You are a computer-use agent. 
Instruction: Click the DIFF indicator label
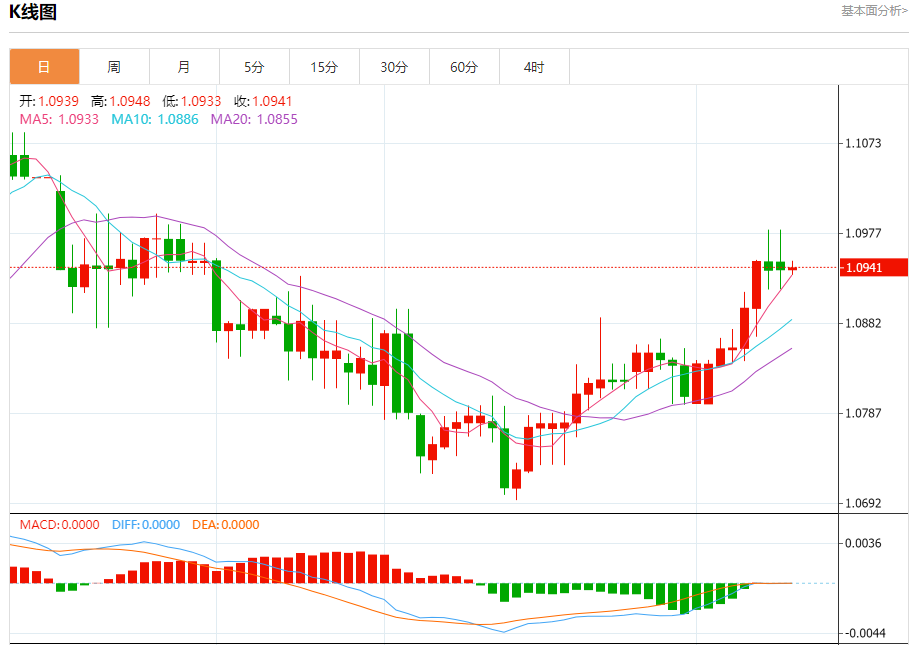click(x=146, y=525)
